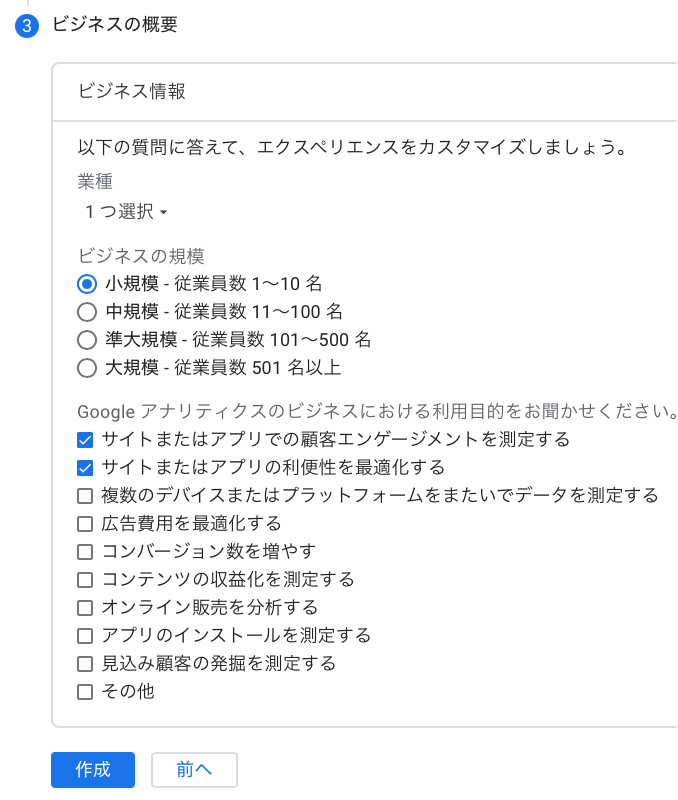Select 小規模 - 従業員数 1〜10 名 radio

[87, 284]
